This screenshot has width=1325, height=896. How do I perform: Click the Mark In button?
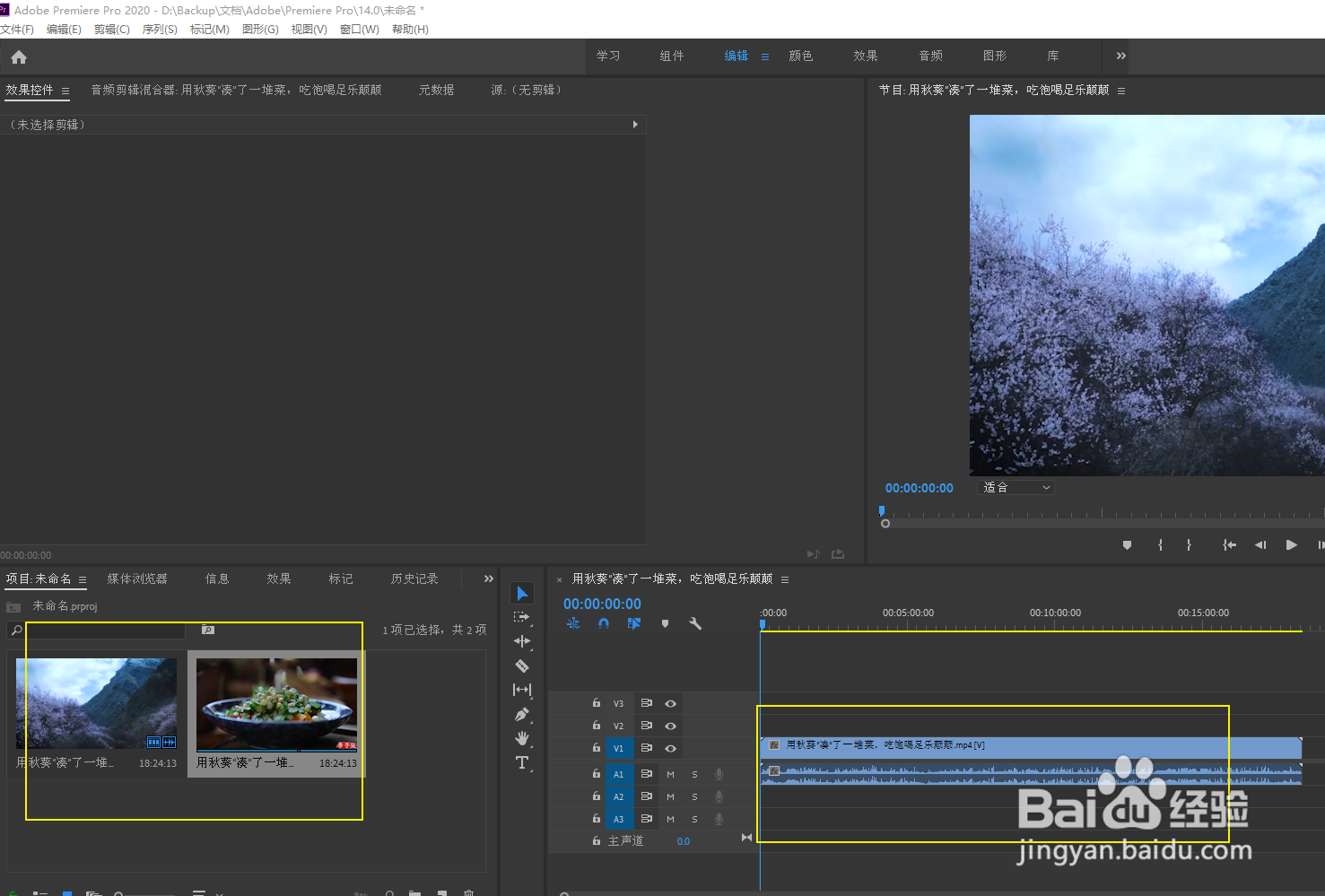click(1160, 544)
